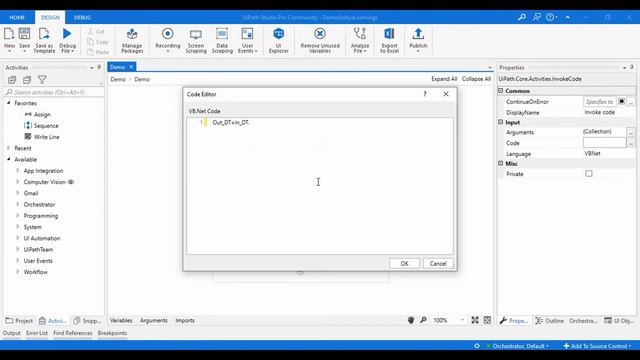Toggle the ContinueOnError value box

(x=622, y=101)
